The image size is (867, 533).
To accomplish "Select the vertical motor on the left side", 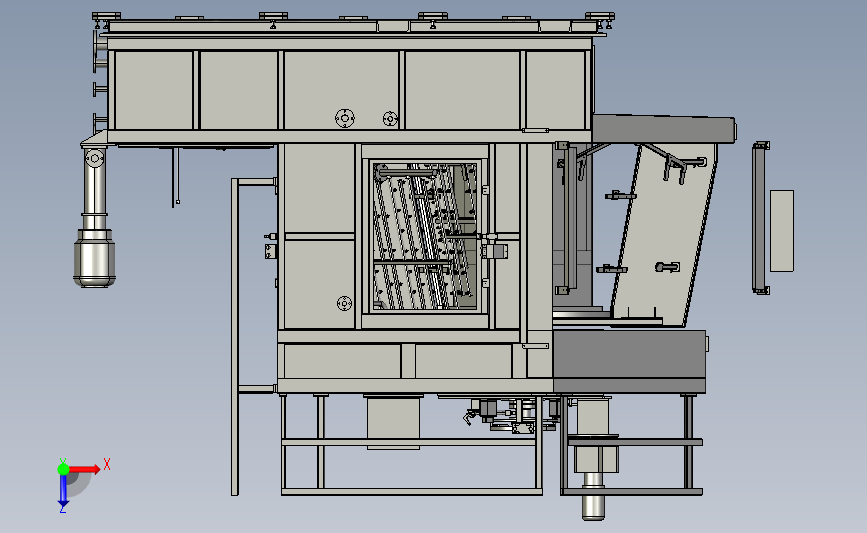I will pos(95,258).
